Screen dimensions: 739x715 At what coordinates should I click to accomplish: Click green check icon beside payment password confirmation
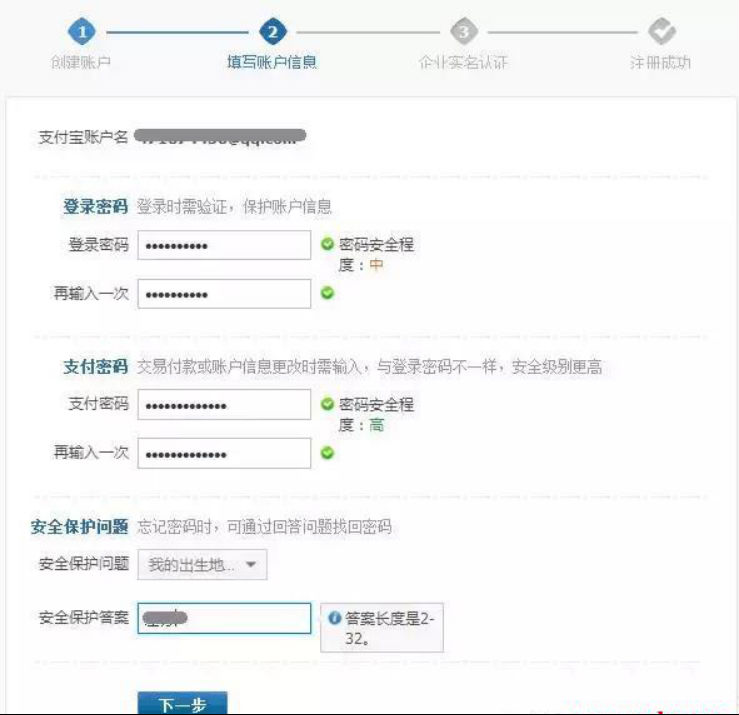[x=328, y=453]
